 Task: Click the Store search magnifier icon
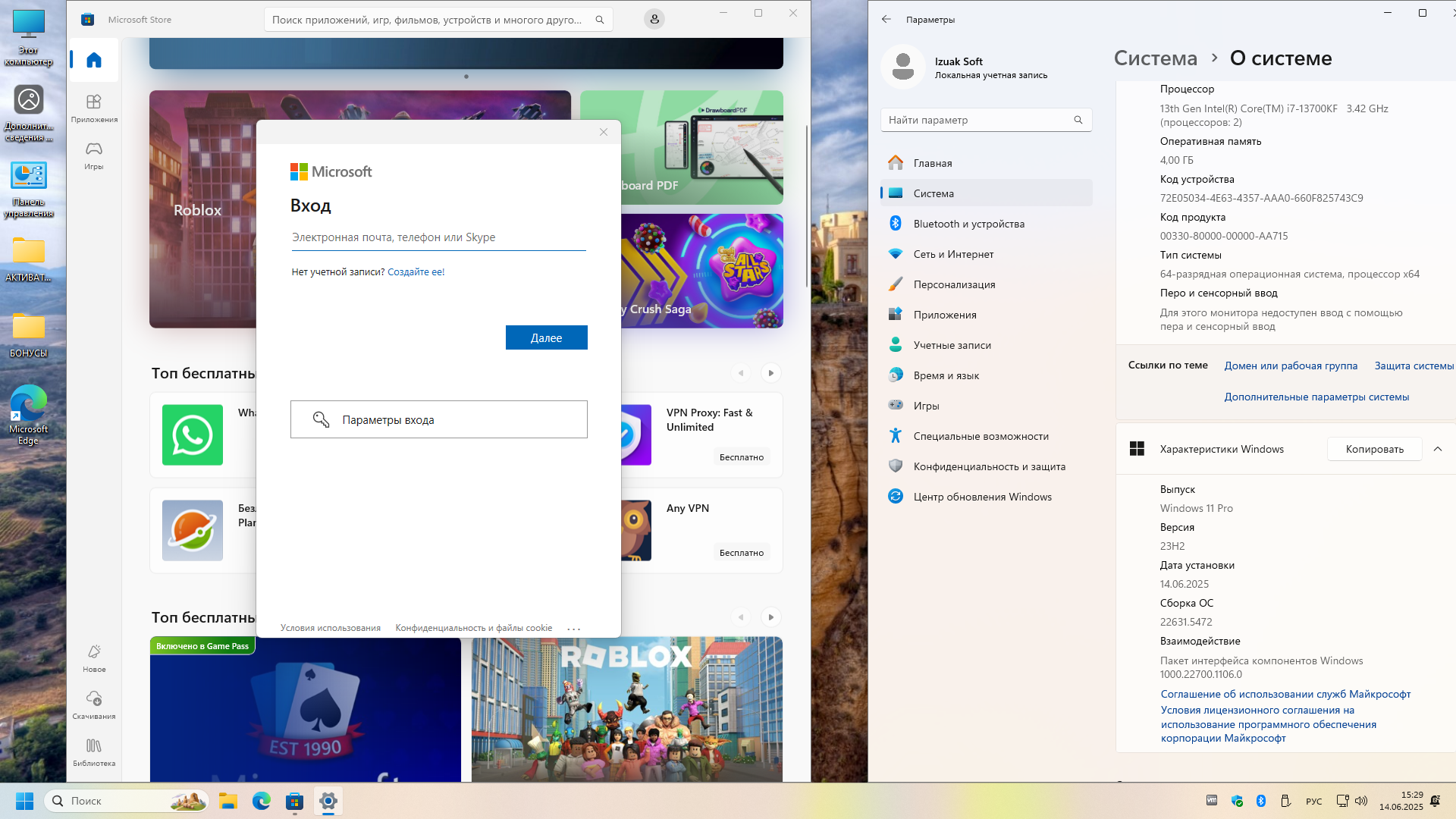click(x=599, y=20)
